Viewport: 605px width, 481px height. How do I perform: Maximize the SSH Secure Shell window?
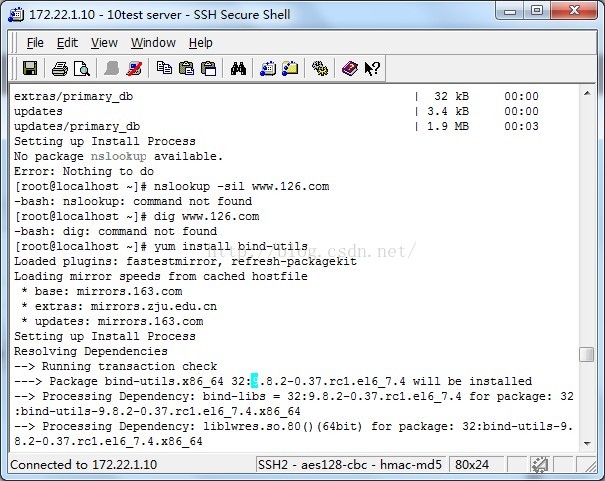(537, 11)
